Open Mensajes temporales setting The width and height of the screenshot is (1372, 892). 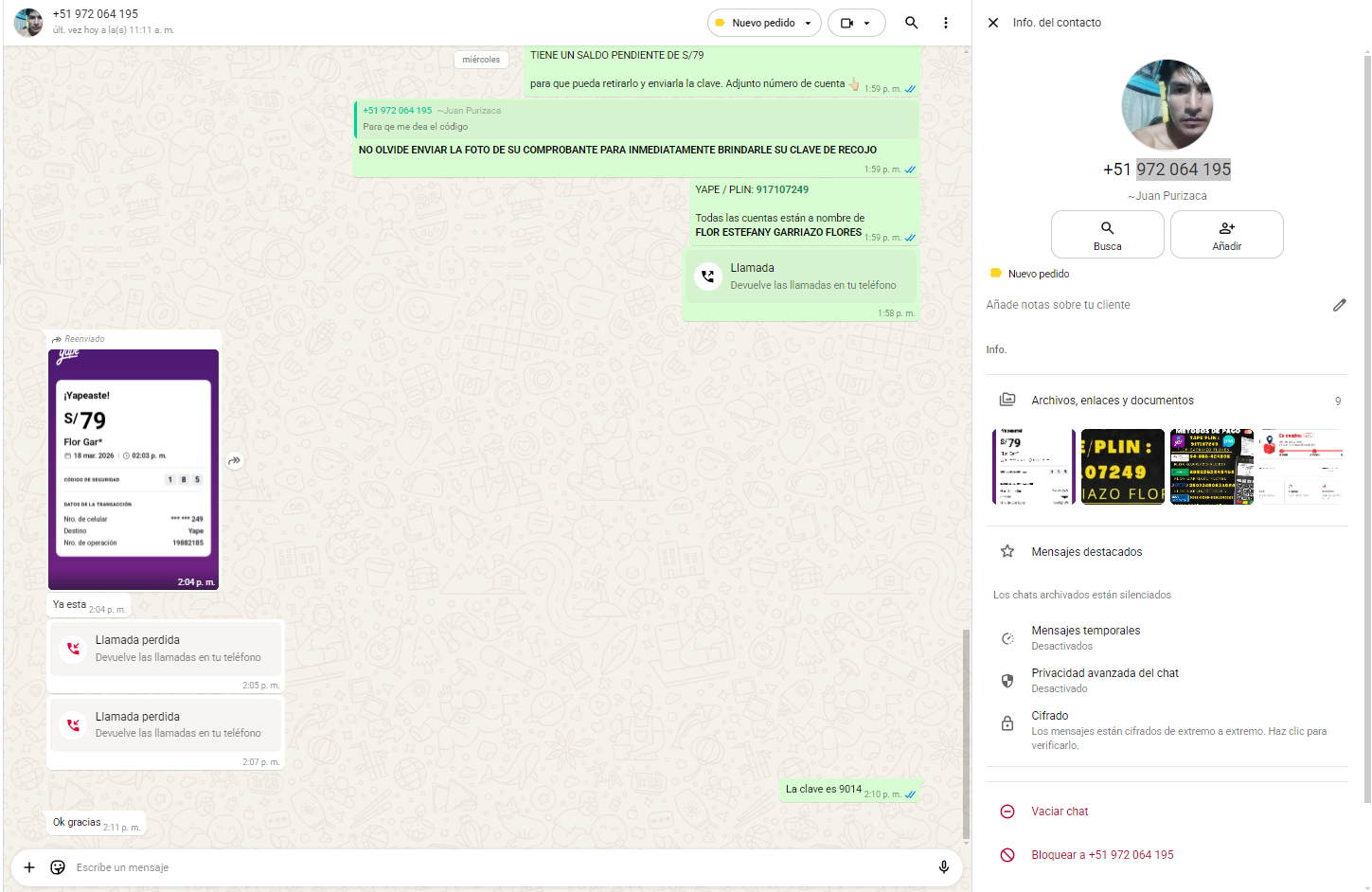(x=1085, y=637)
